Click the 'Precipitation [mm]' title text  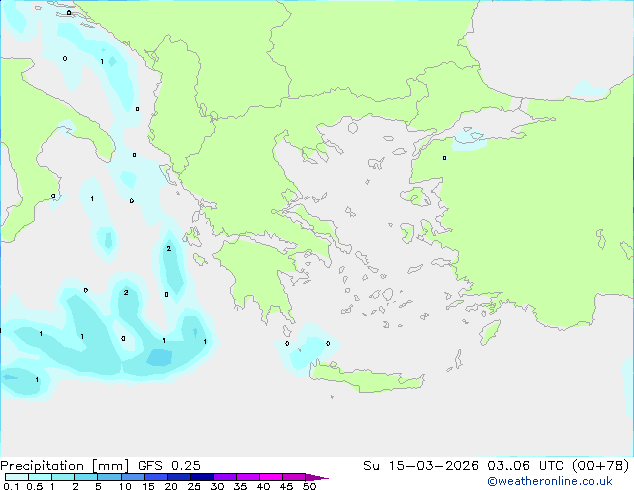[65, 466]
